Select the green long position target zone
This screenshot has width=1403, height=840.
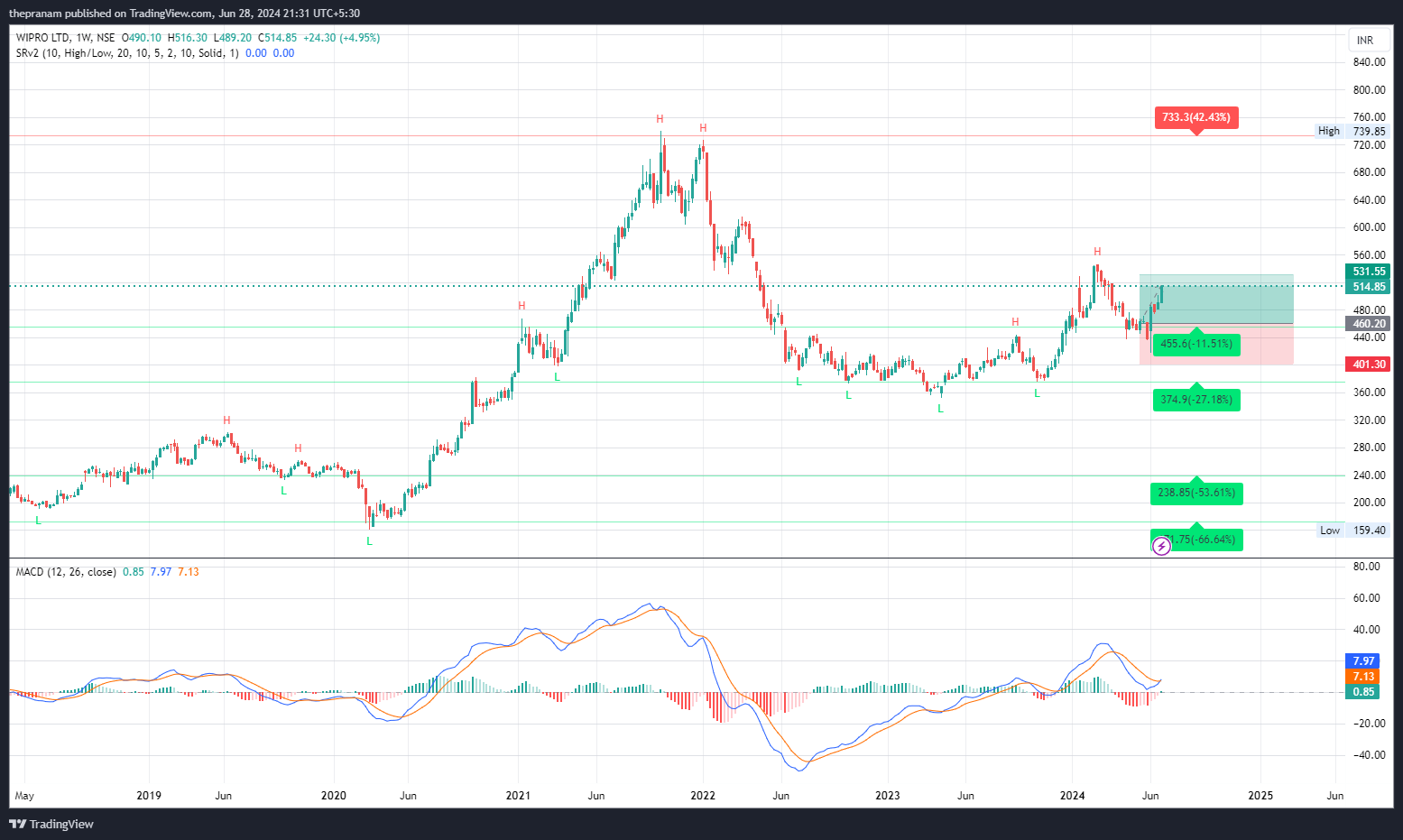(x=1216, y=299)
